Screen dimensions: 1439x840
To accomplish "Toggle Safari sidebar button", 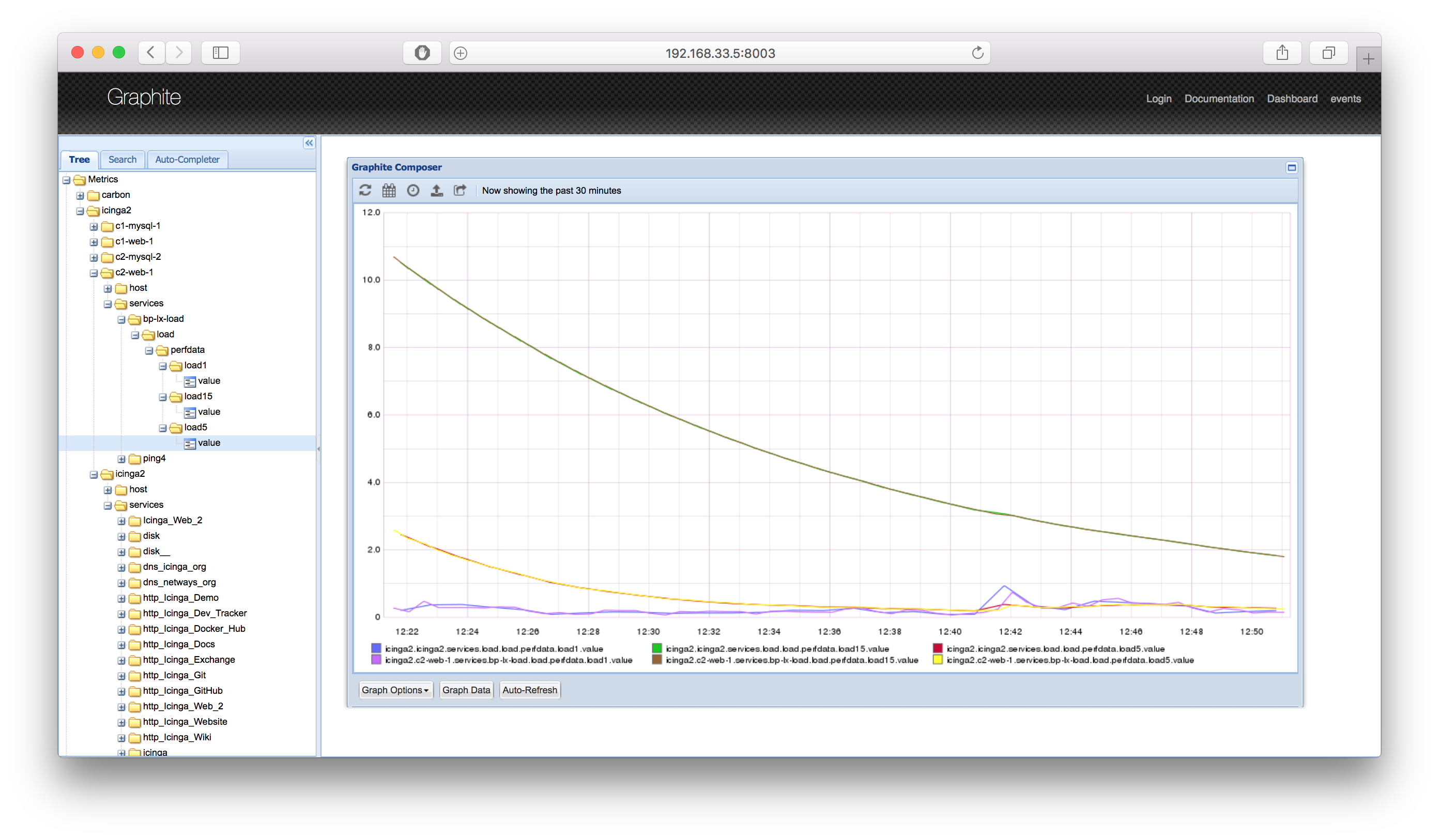I will click(220, 53).
